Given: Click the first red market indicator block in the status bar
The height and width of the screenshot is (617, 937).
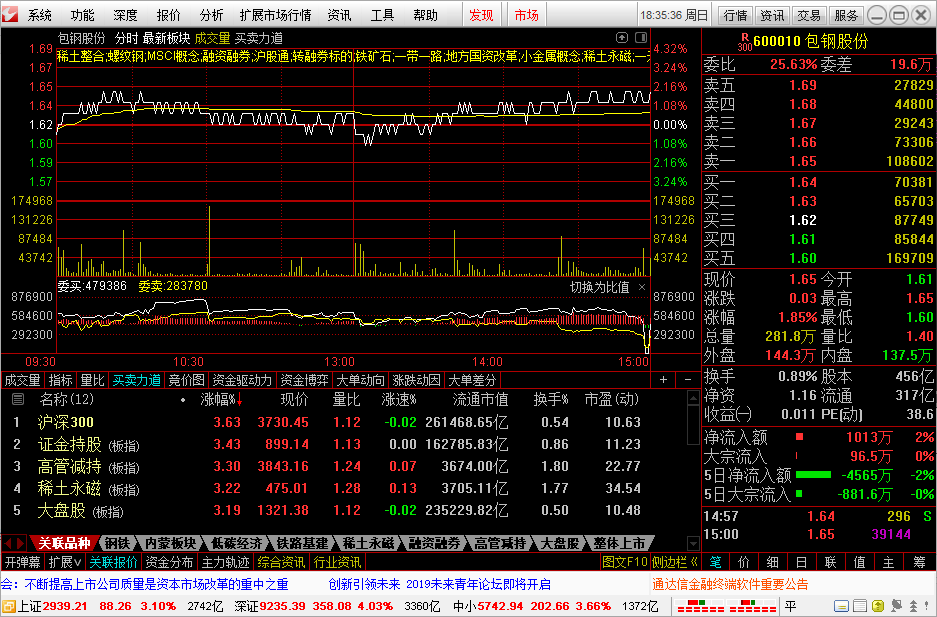Looking at the screenshot, I should [700, 607].
